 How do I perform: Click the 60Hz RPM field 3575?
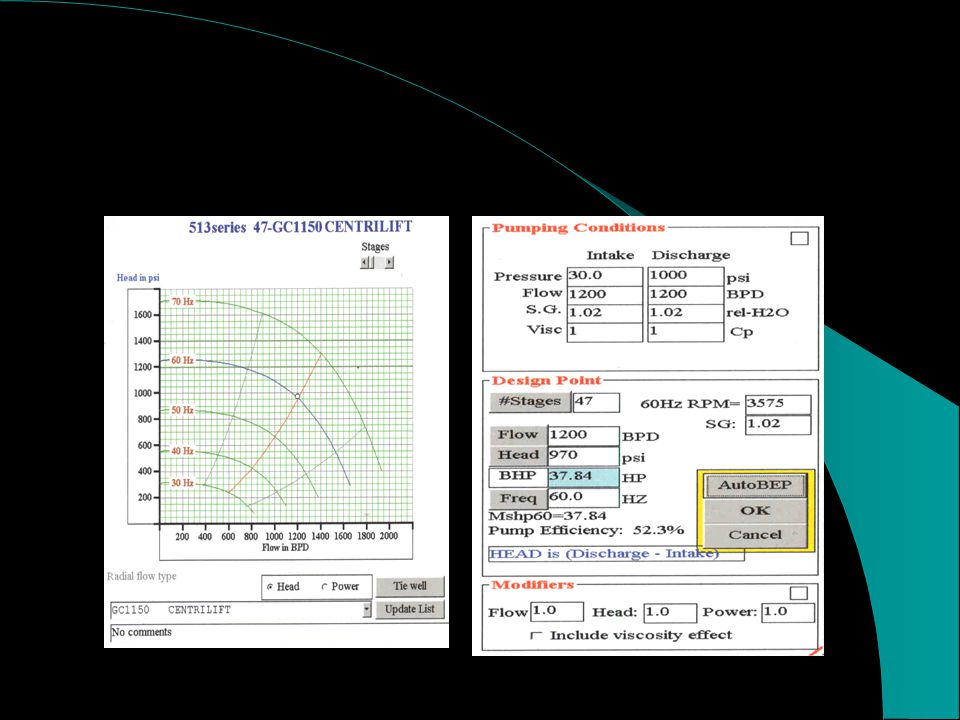[x=778, y=404]
